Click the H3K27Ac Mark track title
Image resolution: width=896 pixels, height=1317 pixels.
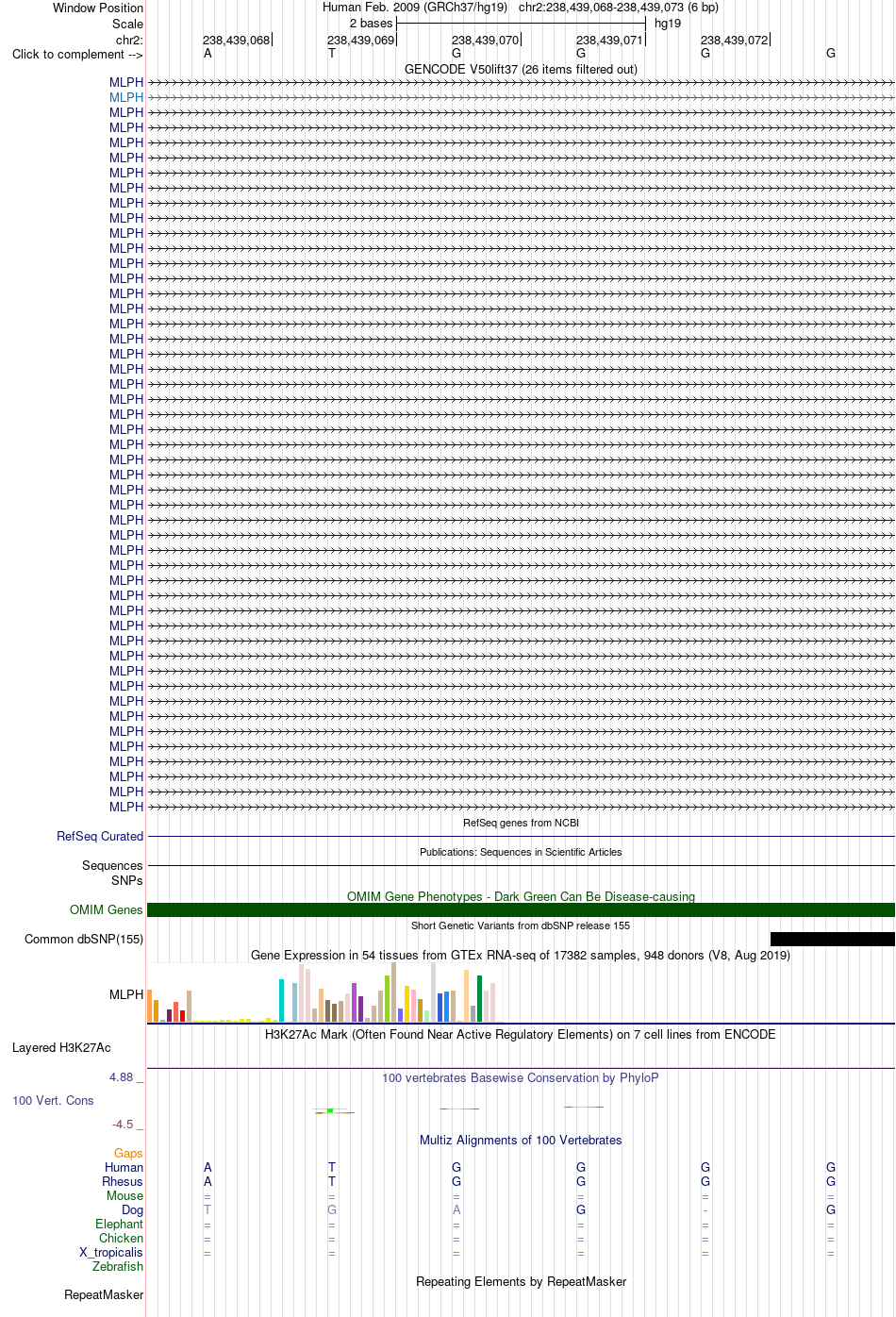[521, 1034]
